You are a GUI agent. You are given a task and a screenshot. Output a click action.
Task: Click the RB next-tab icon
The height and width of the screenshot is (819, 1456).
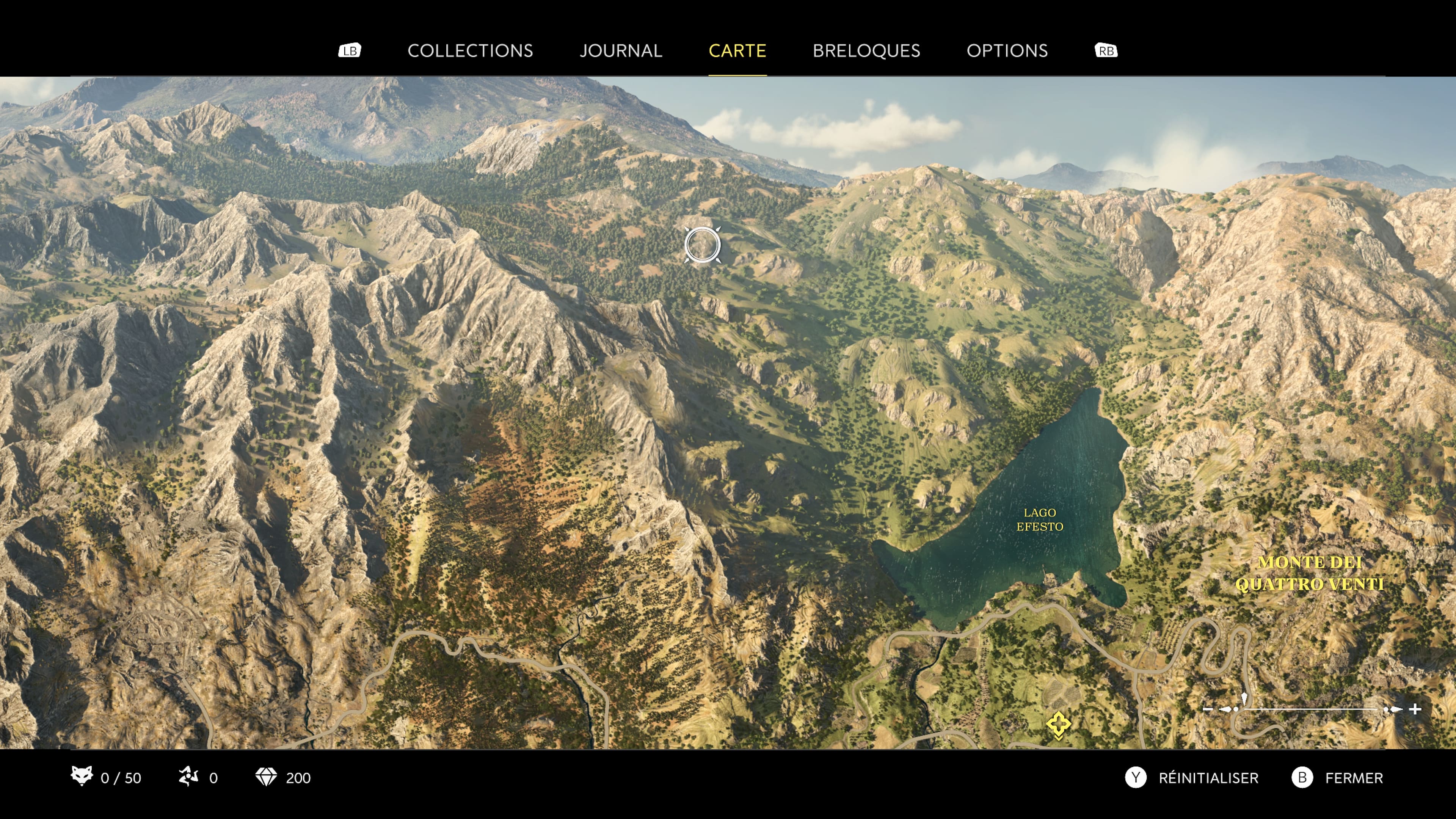pos(1106,50)
